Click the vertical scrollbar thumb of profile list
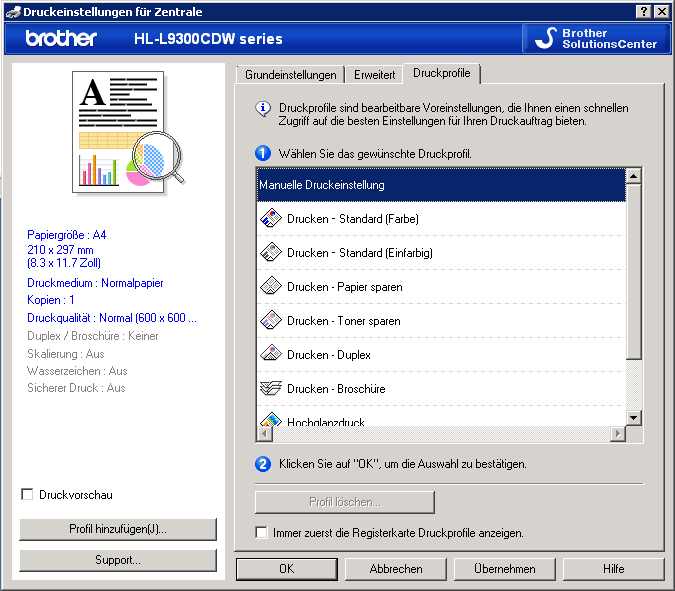The image size is (675, 591). click(x=634, y=271)
